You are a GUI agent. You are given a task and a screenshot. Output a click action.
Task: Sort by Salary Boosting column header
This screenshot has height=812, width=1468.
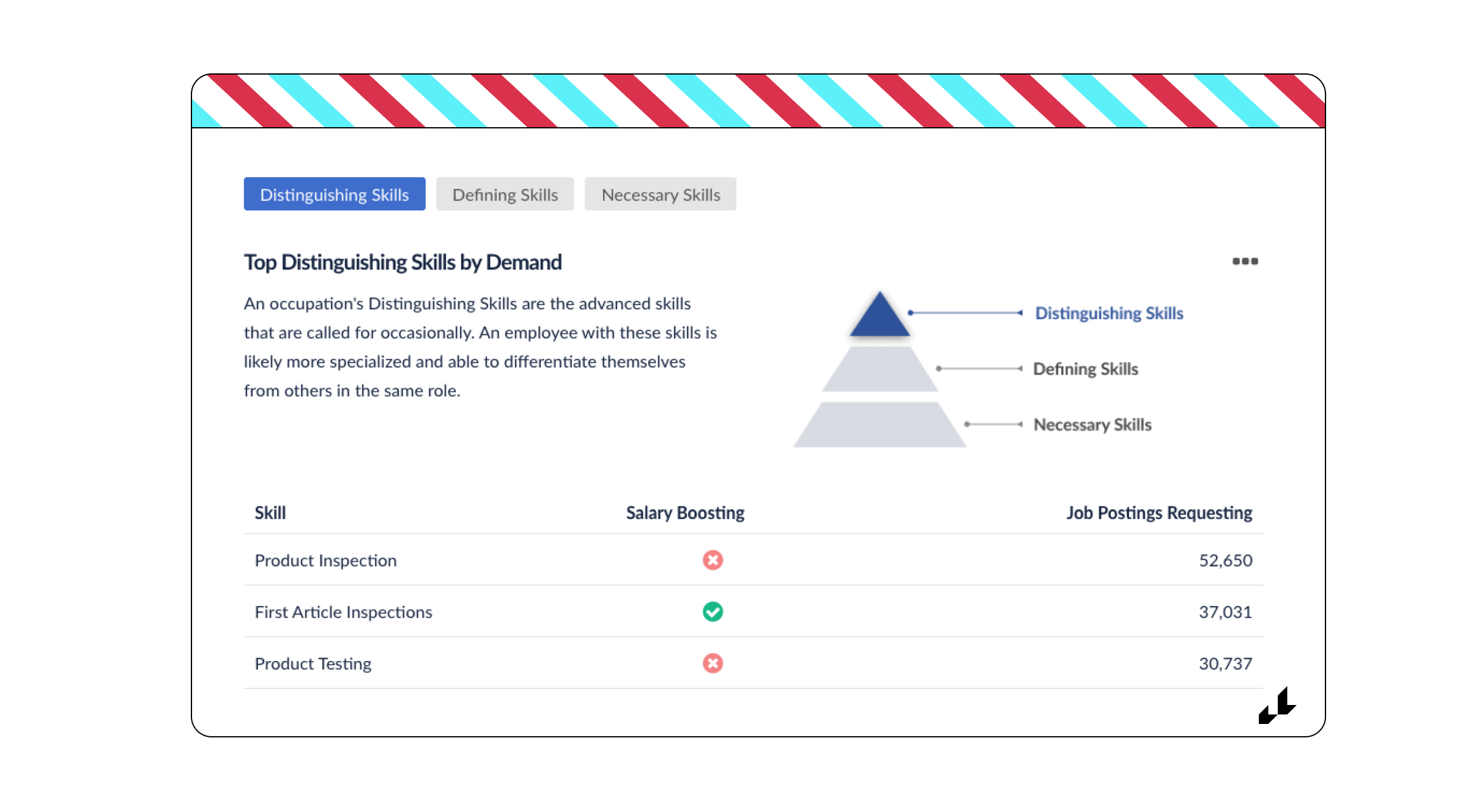(685, 512)
